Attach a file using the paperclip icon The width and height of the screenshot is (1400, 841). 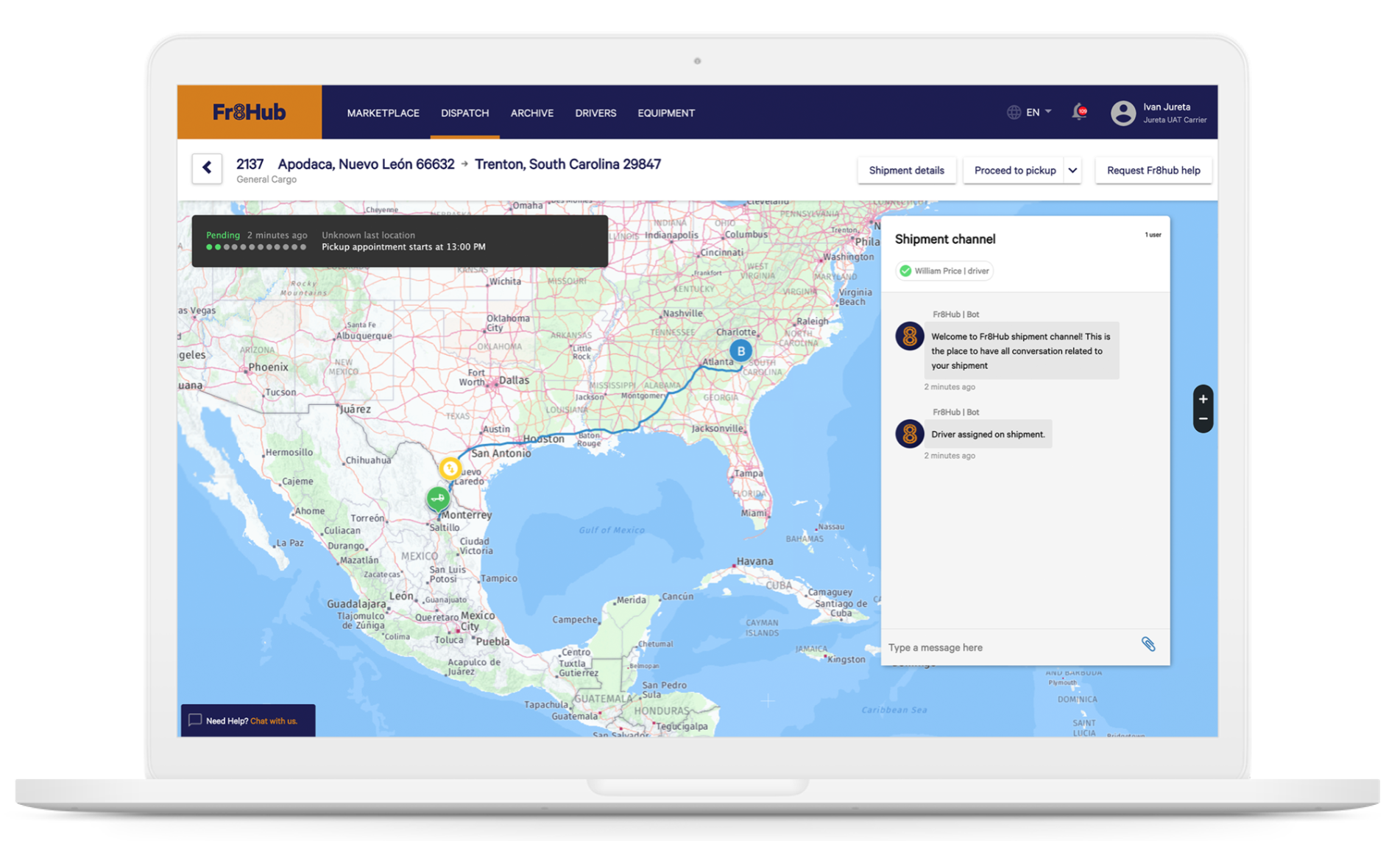(1149, 645)
